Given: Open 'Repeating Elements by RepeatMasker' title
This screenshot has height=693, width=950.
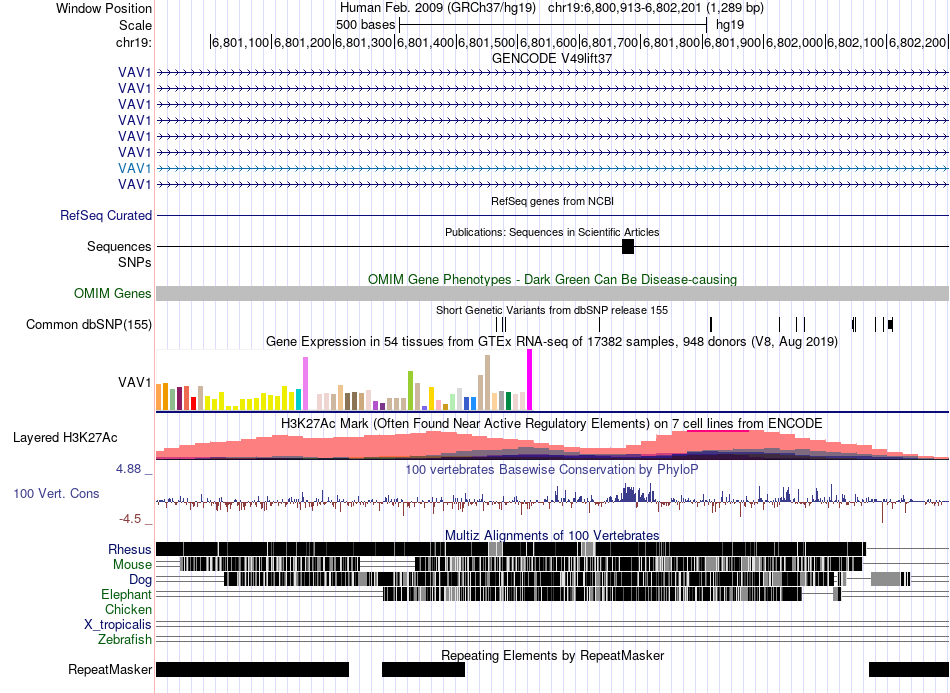Looking at the screenshot, I should pyautogui.click(x=552, y=655).
